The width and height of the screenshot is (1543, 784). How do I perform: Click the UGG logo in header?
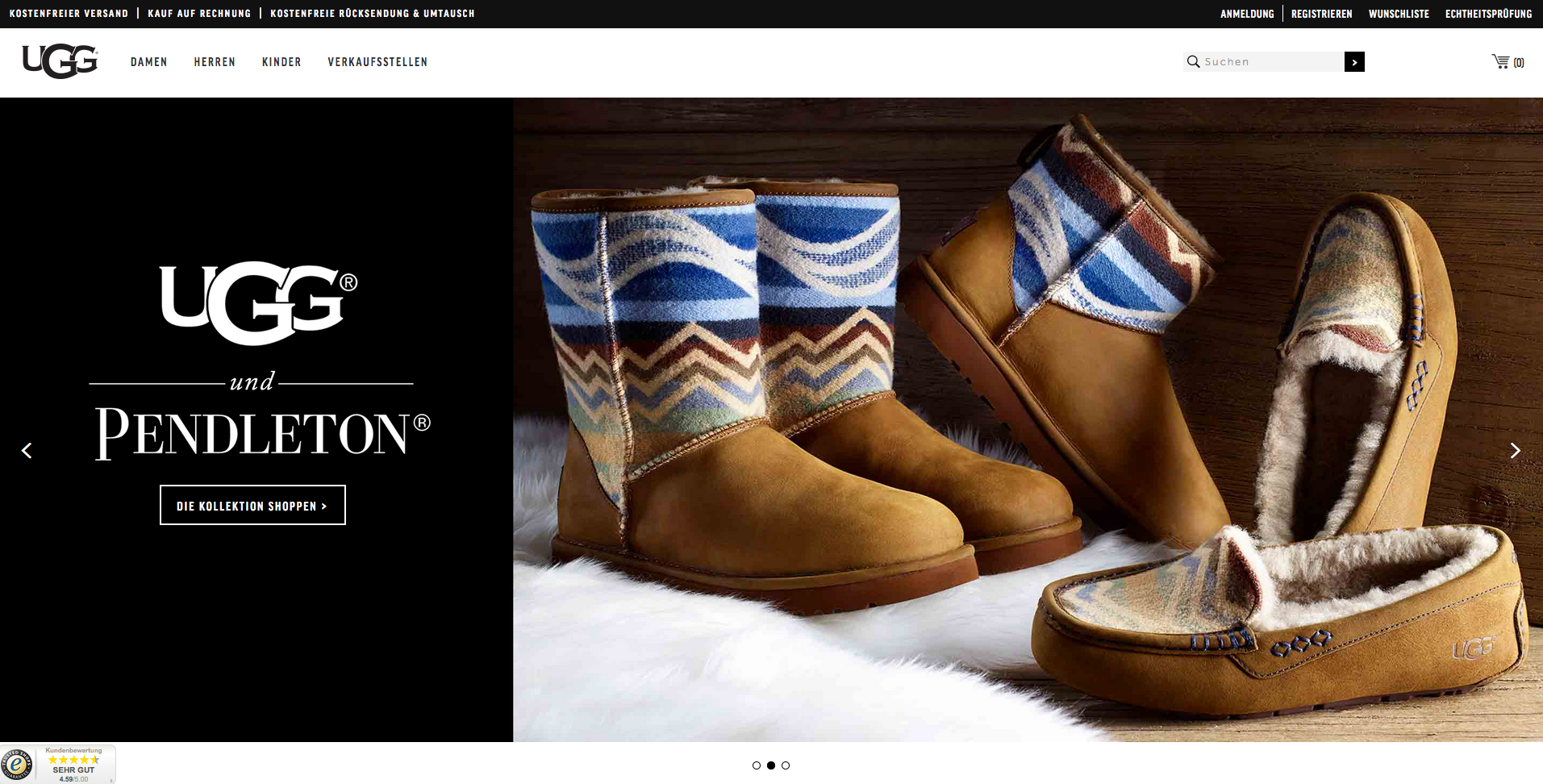tap(60, 61)
